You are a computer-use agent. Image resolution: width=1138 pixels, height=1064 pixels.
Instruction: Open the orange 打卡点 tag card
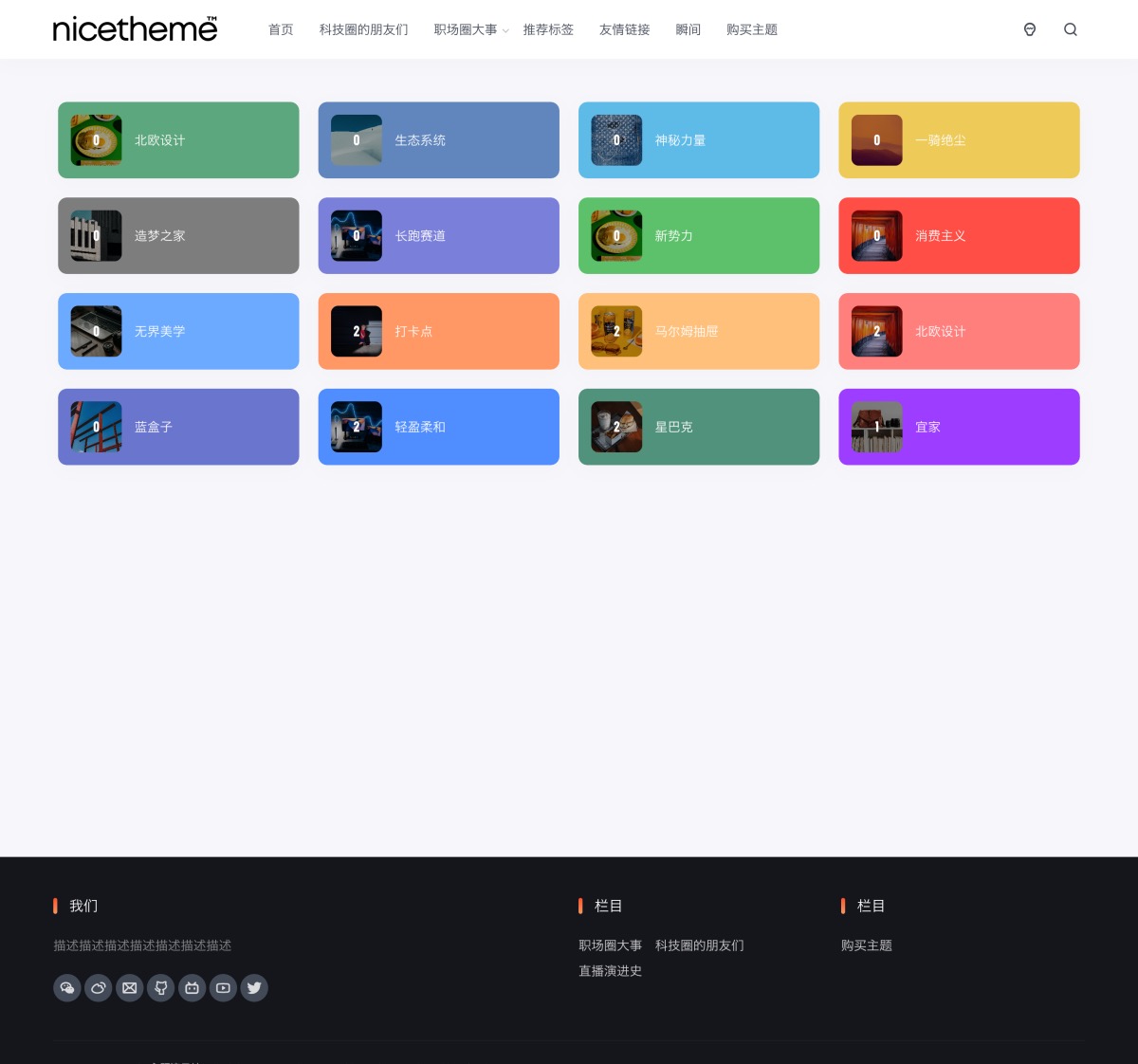click(x=438, y=331)
